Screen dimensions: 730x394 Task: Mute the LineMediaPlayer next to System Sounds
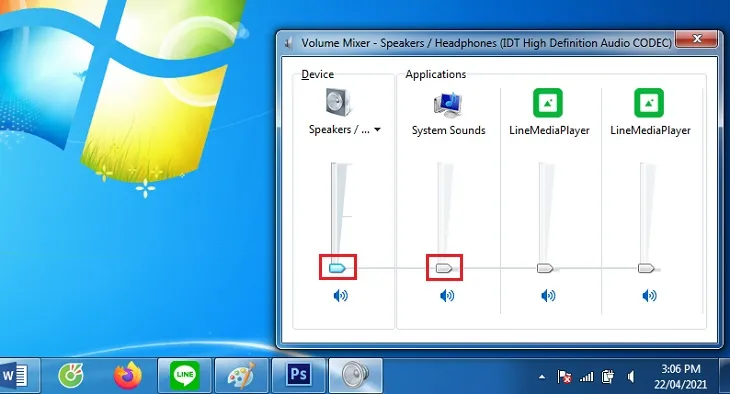pyautogui.click(x=548, y=295)
